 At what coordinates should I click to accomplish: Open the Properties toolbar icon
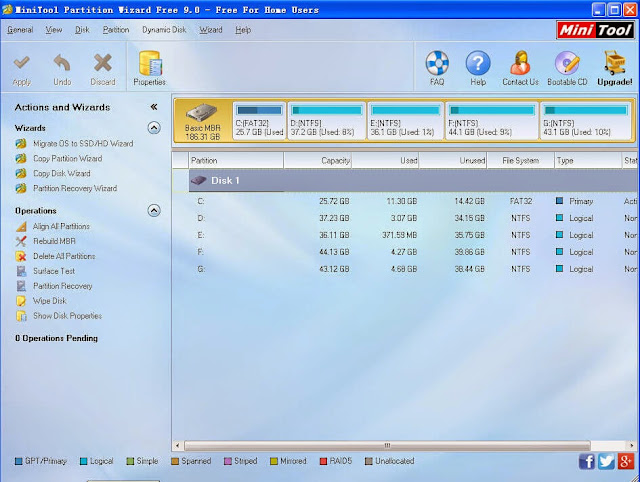[x=150, y=63]
